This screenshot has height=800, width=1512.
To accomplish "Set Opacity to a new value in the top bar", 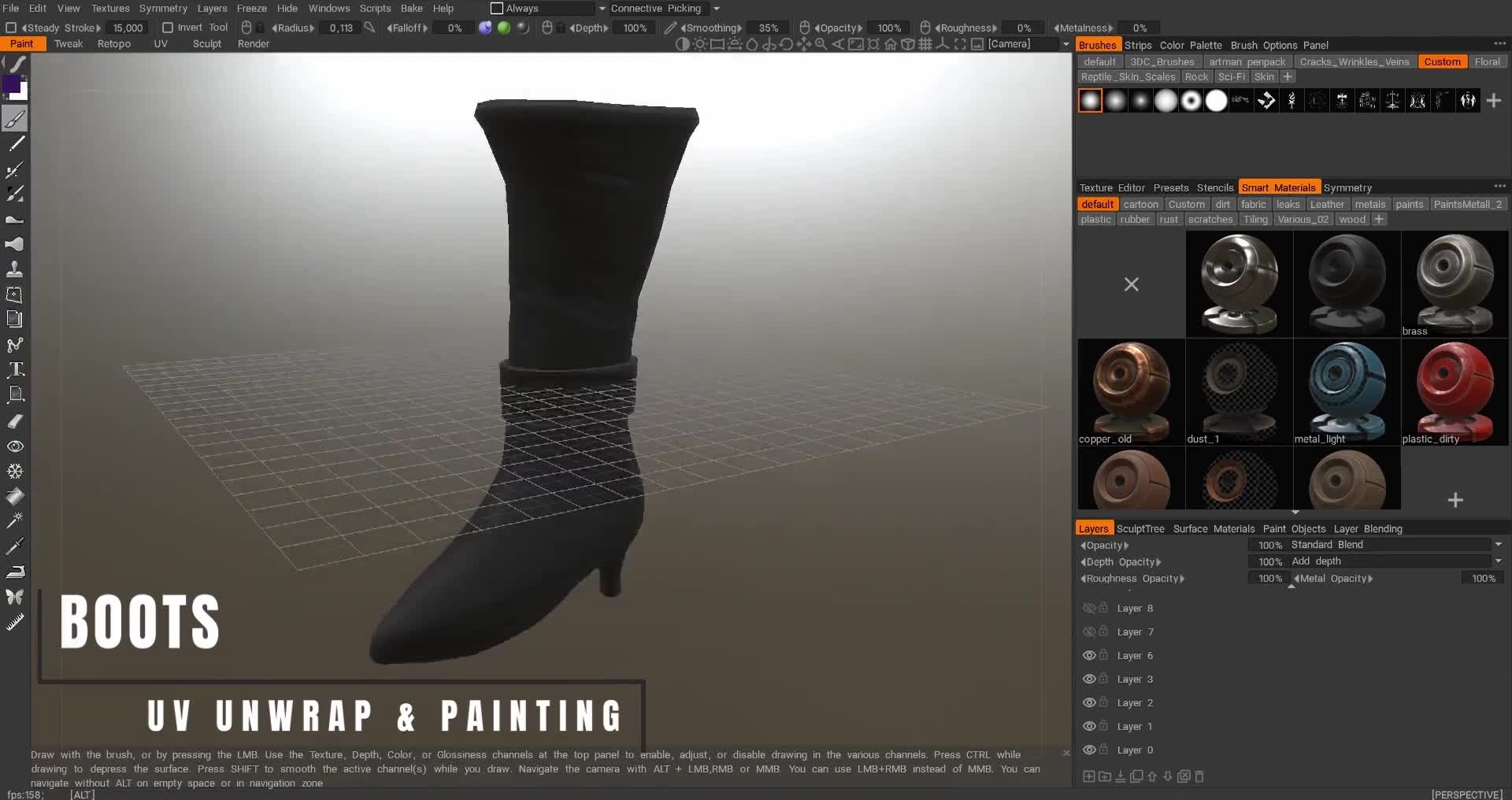I will click(x=888, y=28).
